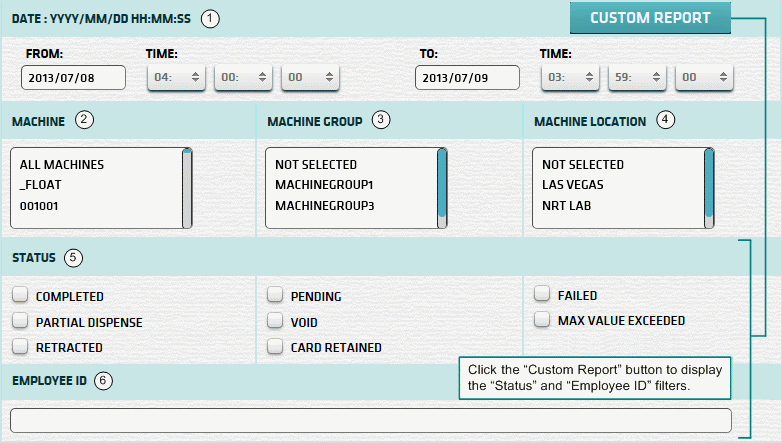Image resolution: width=782 pixels, height=443 pixels.
Task: Adjust the FROM minutes spinner
Action: (243, 78)
